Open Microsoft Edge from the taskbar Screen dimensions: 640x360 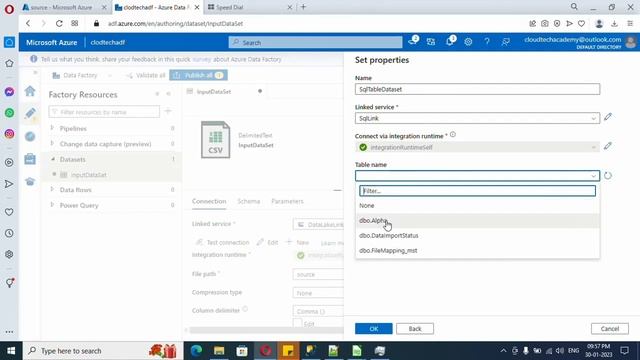(x=196, y=351)
